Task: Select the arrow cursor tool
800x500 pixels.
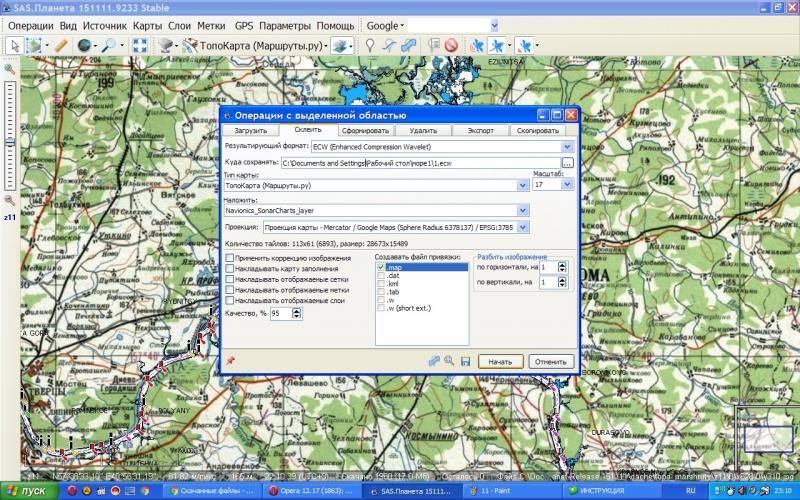Action: tap(13, 45)
